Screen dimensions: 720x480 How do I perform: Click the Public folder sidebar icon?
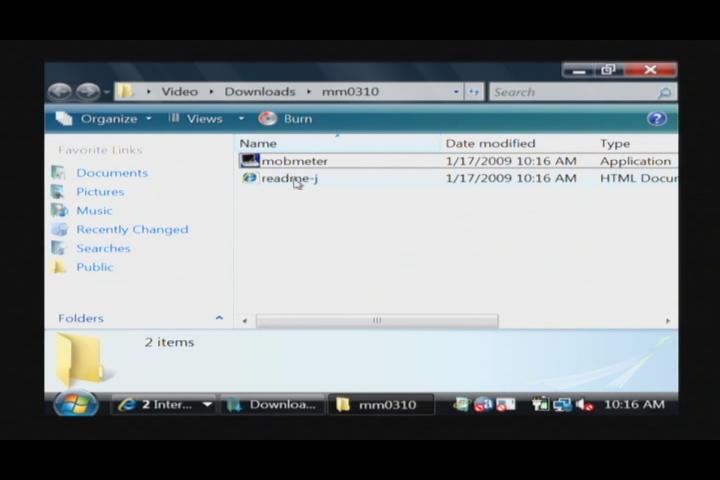point(59,267)
